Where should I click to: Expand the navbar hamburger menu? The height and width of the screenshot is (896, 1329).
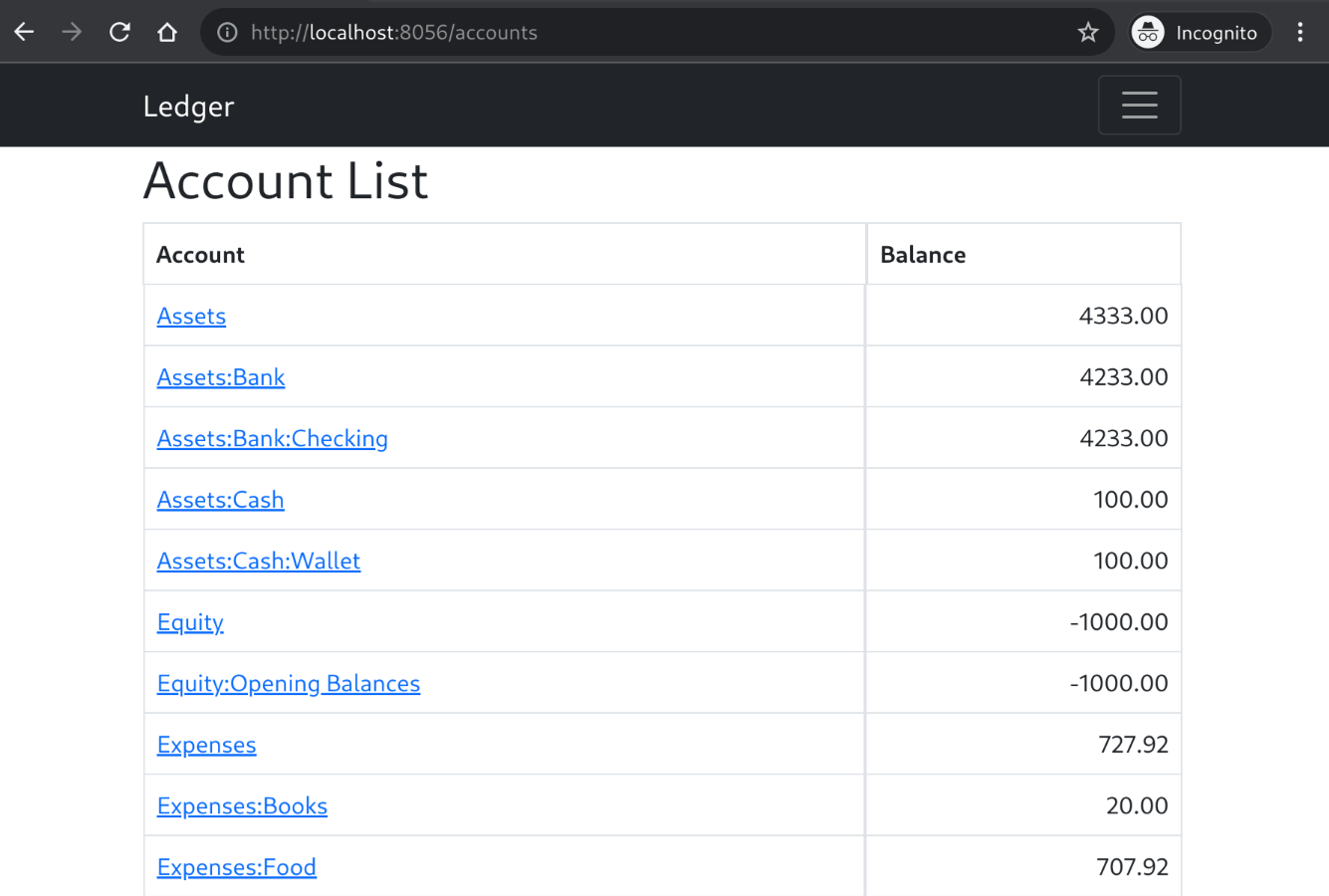coord(1139,105)
